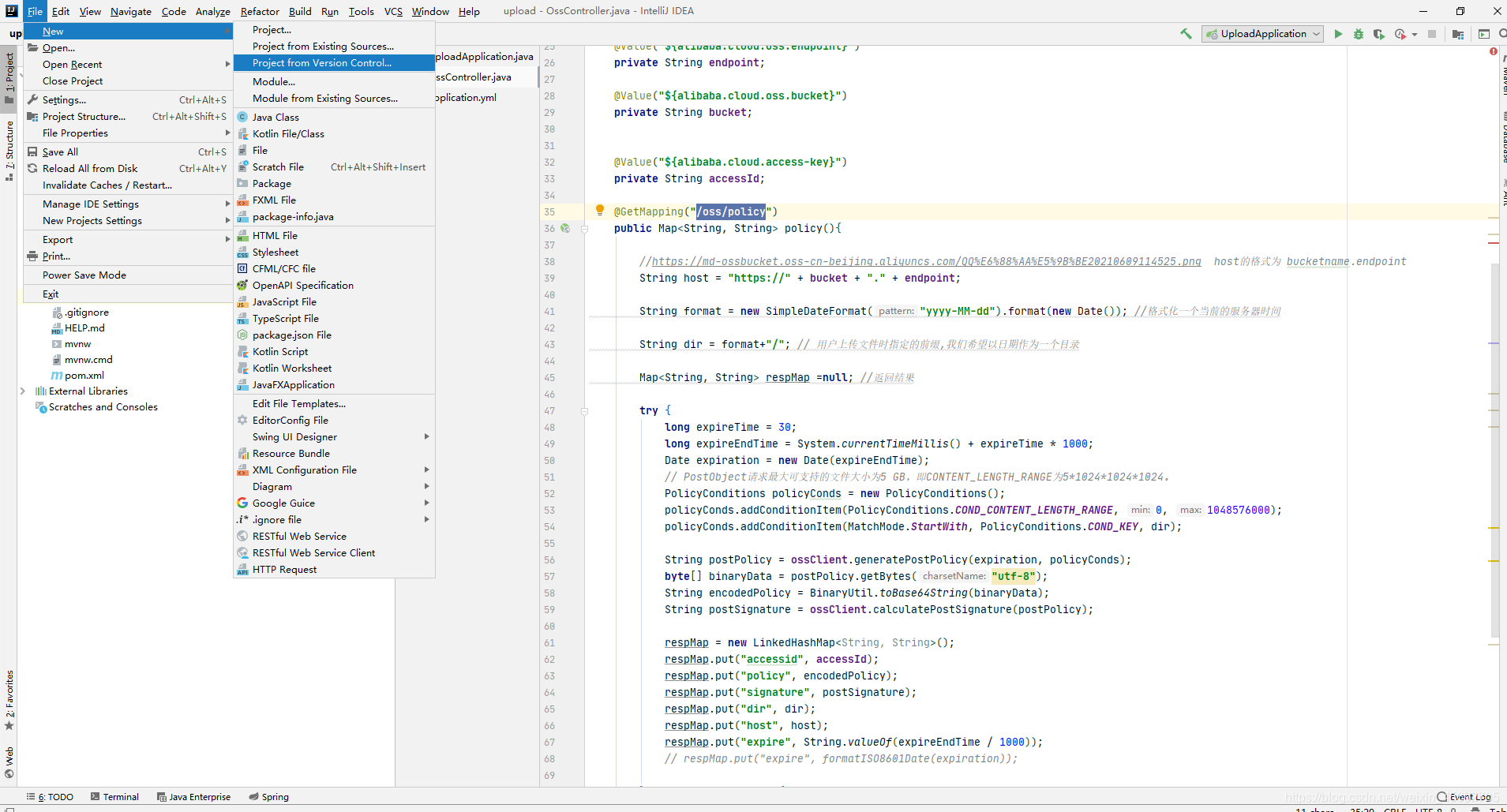Viewport: 1507px width, 812px height.
Task: Open the TODO tool window
Action: (50, 796)
